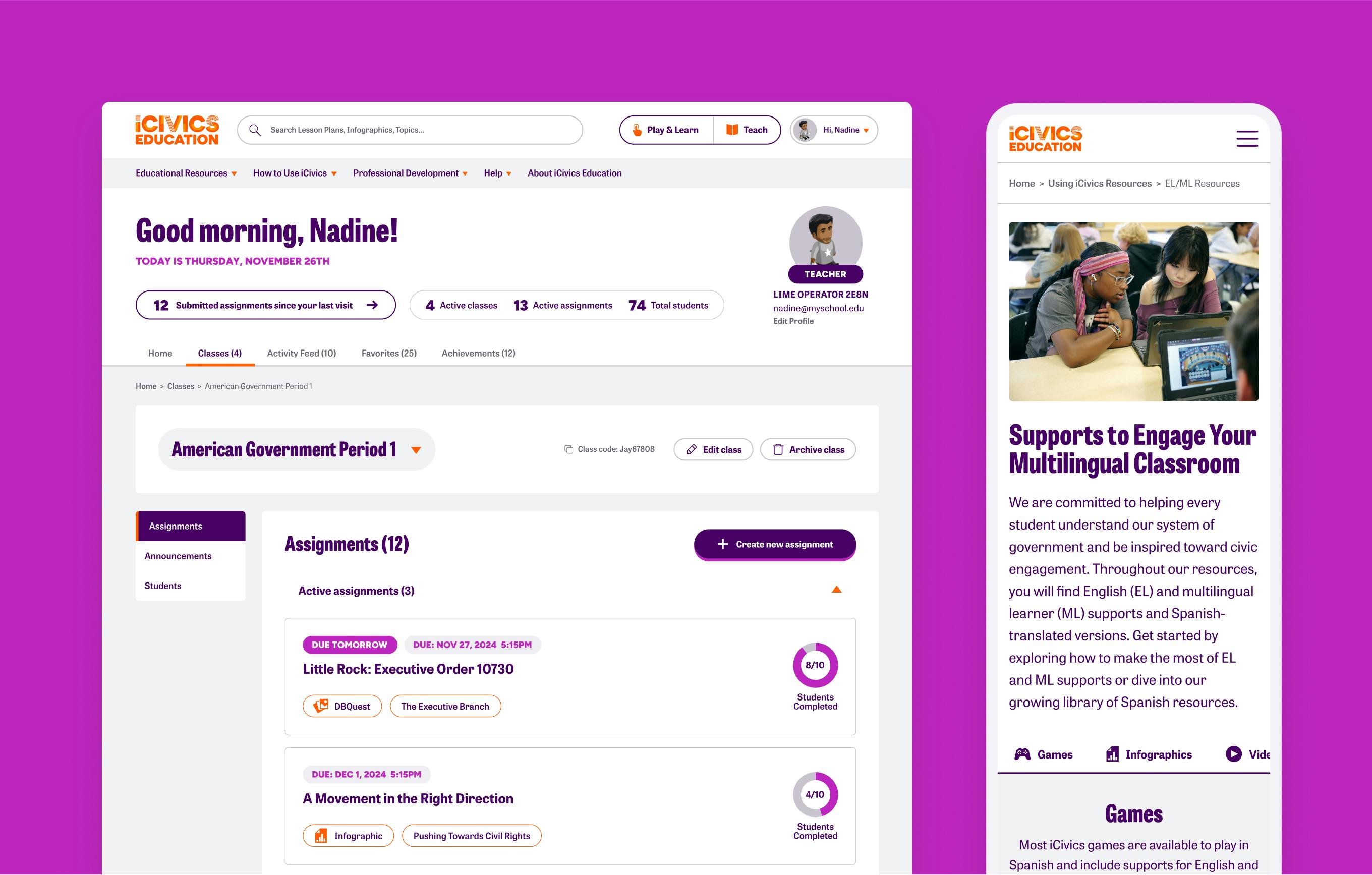Screen dimensions: 1372x875
Task: Toggle visibility of Assignments sidebar item
Action: (x=191, y=525)
